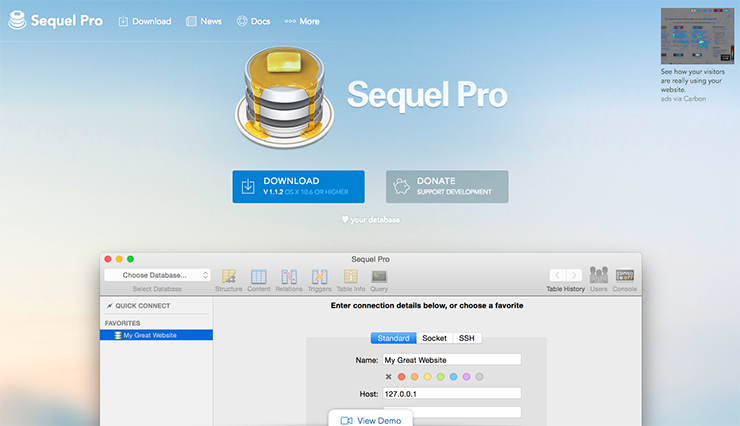Click the red close window button
The height and width of the screenshot is (426, 740).
(x=108, y=259)
